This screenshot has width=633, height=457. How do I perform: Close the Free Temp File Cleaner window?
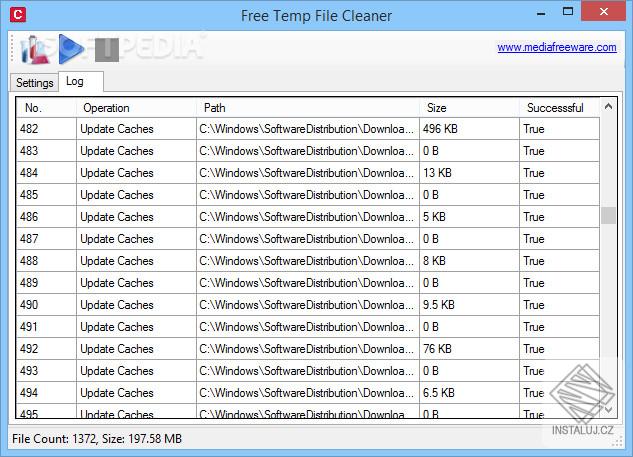pos(604,11)
